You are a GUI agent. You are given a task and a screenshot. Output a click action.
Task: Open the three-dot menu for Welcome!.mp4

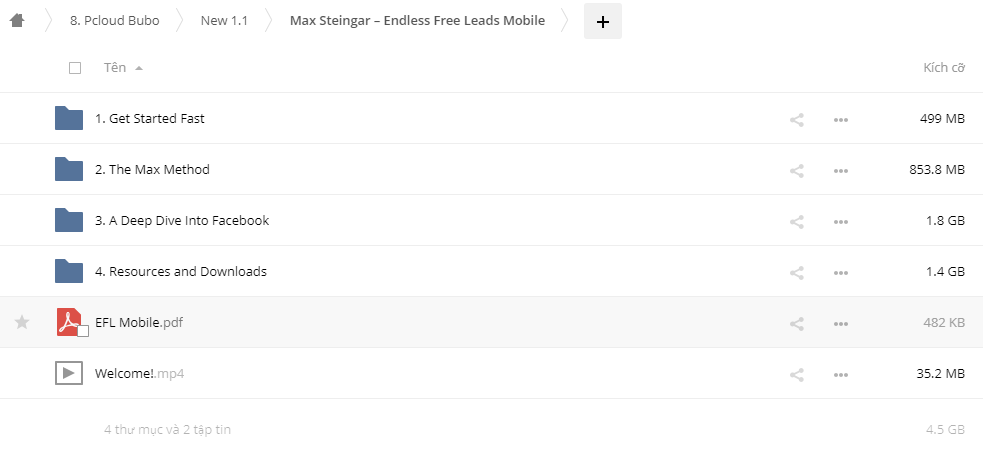pos(841,375)
